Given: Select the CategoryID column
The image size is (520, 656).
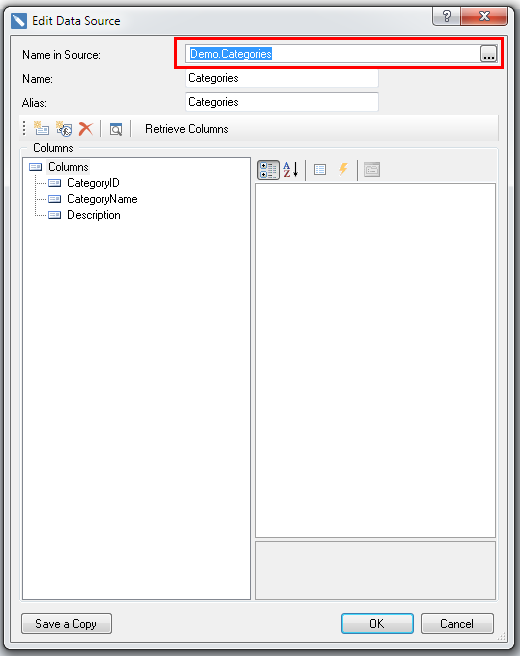Looking at the screenshot, I should click(93, 183).
